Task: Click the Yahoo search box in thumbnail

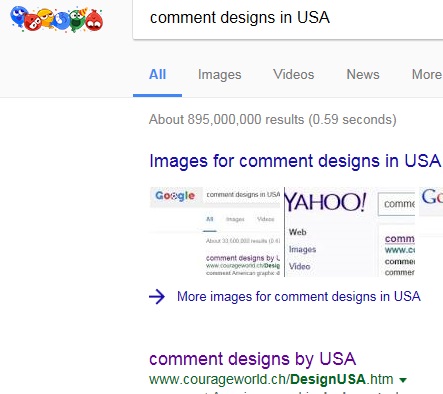Action: tap(397, 204)
